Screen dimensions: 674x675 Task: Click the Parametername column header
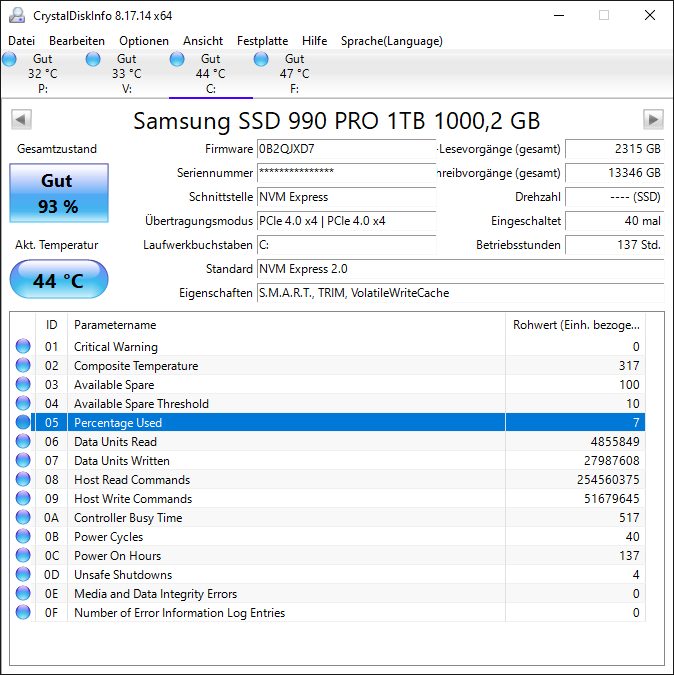click(x=286, y=325)
